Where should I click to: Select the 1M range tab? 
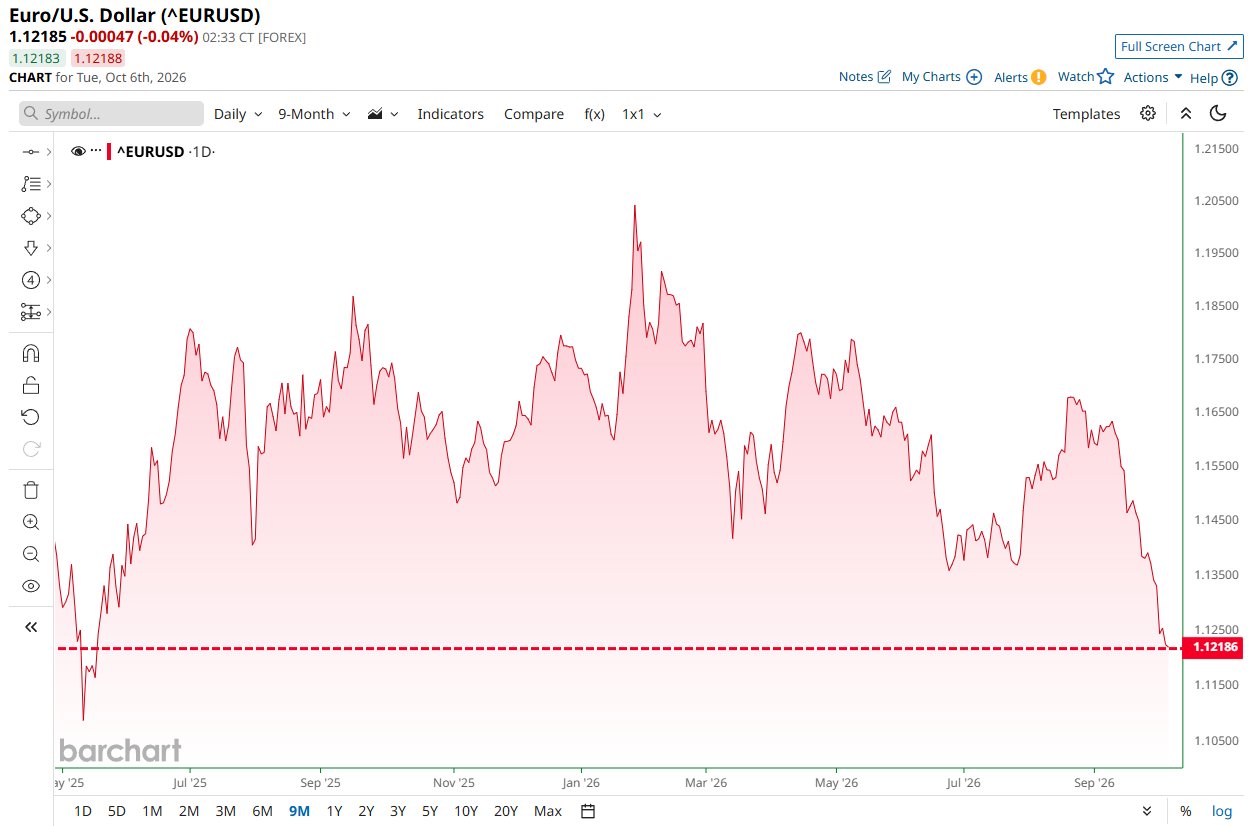click(152, 811)
